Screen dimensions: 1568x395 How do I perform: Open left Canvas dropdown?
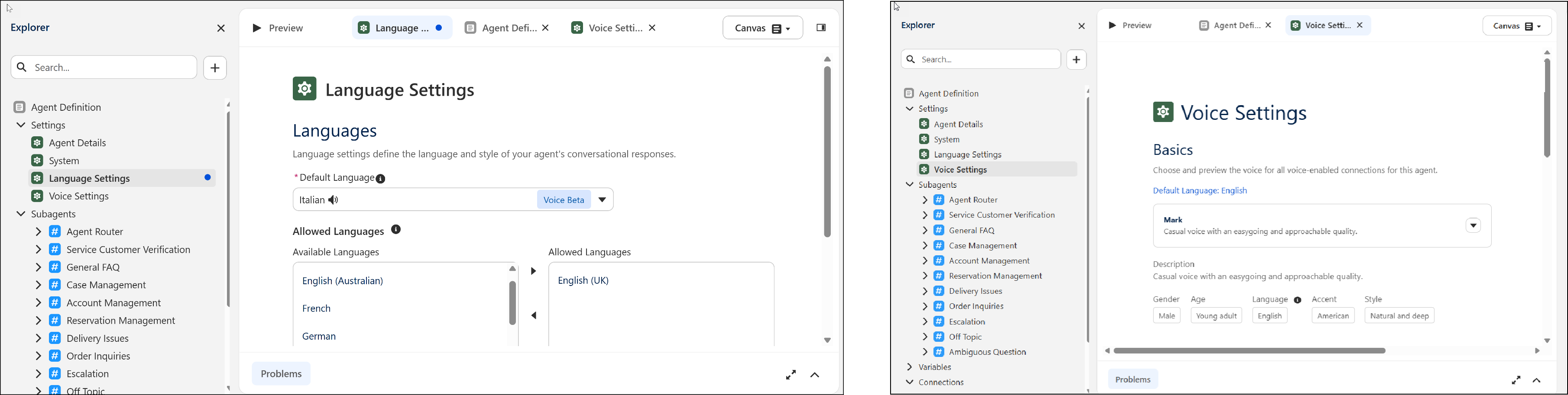(x=762, y=29)
